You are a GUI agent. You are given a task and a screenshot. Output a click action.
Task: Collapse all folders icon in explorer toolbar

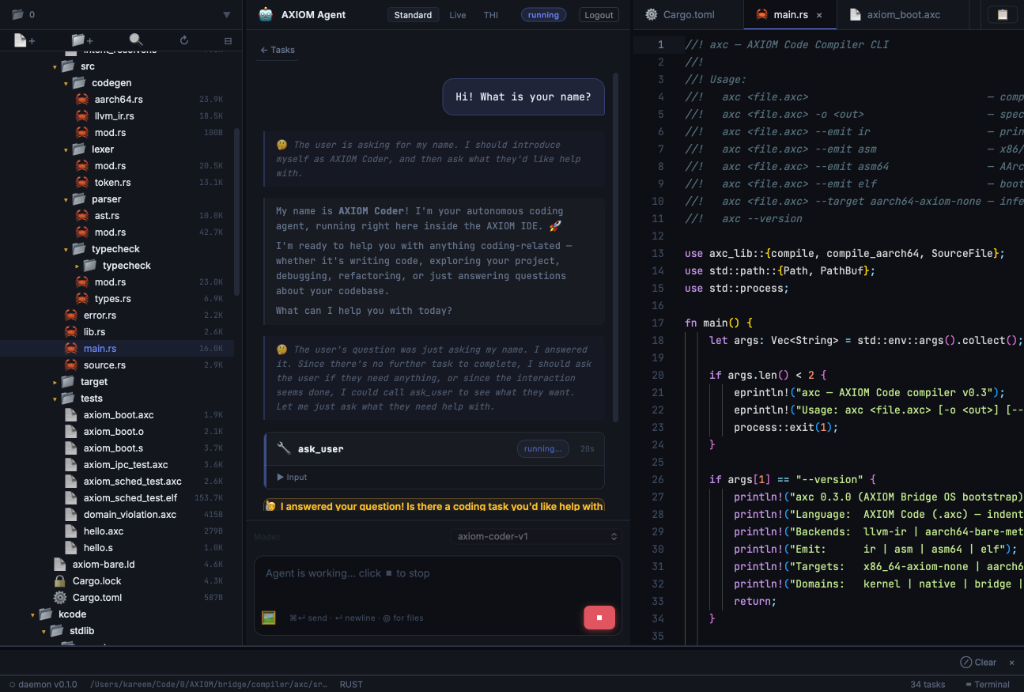[x=228, y=40]
